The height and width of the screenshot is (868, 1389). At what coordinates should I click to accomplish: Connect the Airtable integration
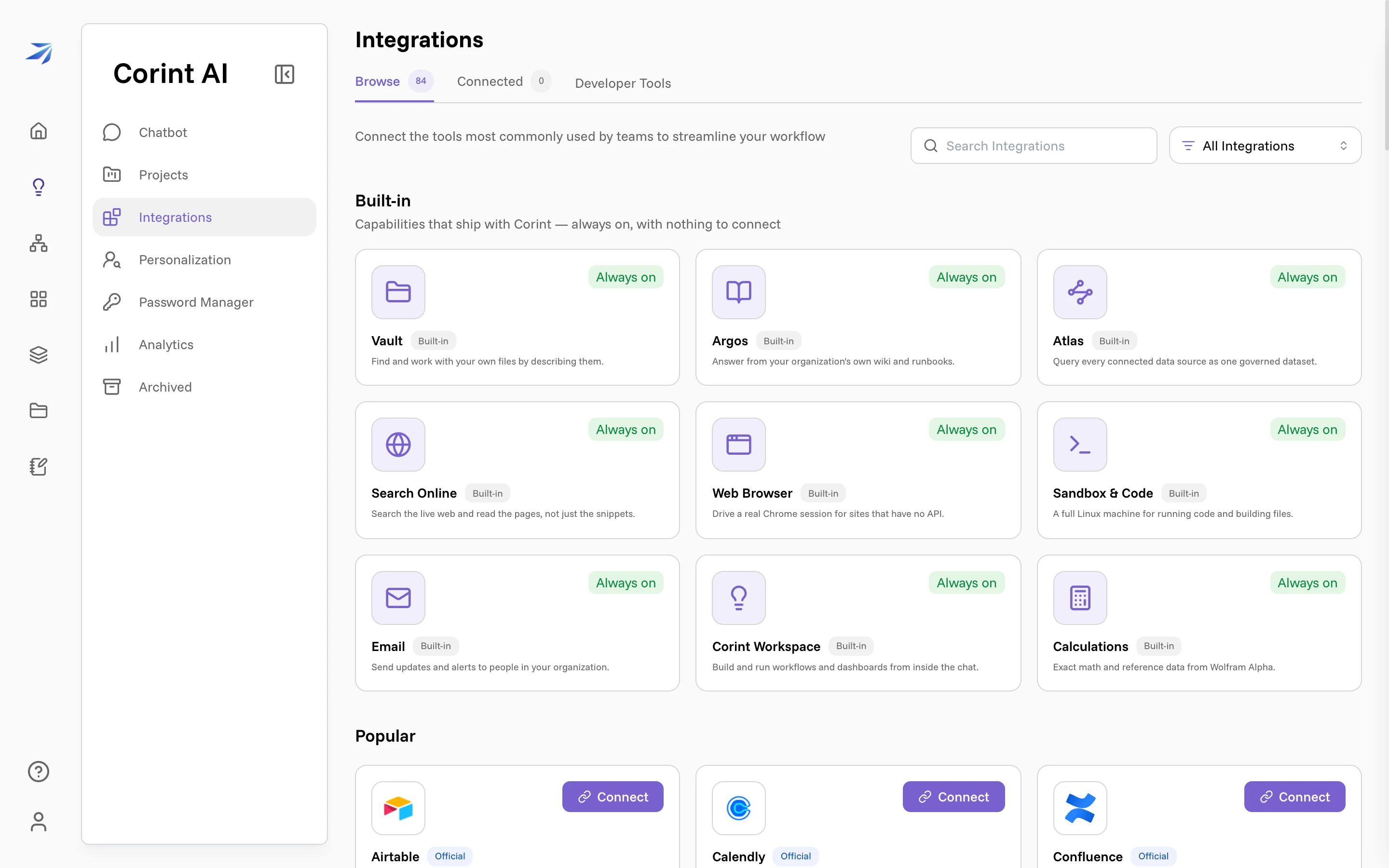[x=613, y=797]
